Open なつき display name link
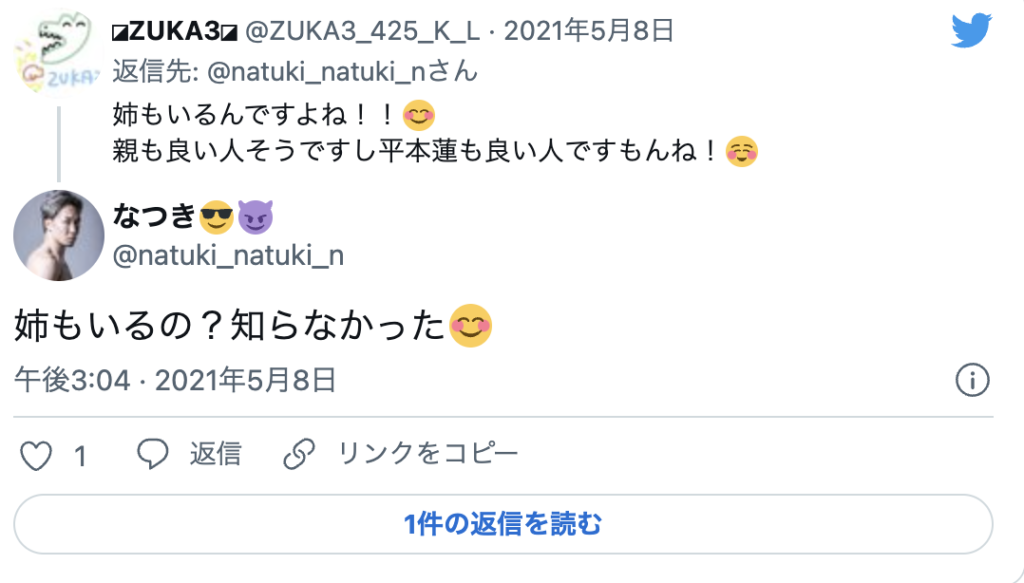This screenshot has height=583, width=1024. pyautogui.click(x=192, y=217)
